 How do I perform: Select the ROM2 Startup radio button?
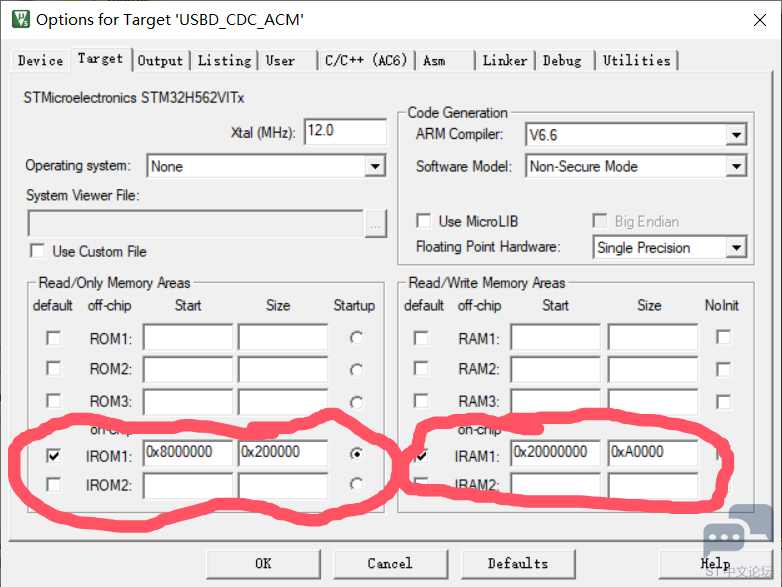pos(356,370)
